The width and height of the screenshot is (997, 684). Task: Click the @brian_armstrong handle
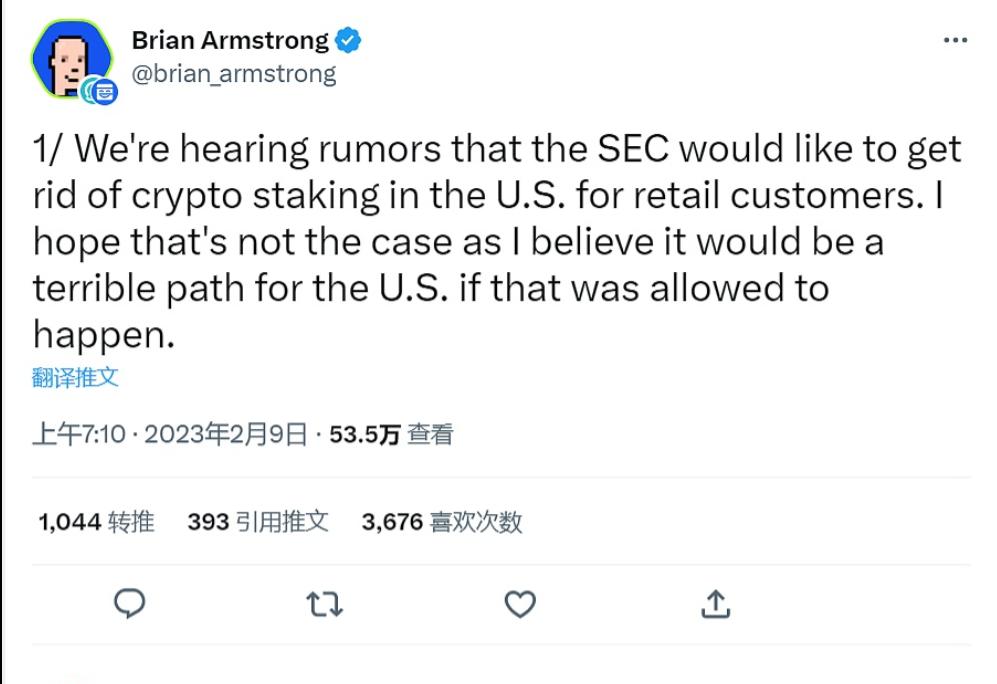pyautogui.click(x=234, y=73)
